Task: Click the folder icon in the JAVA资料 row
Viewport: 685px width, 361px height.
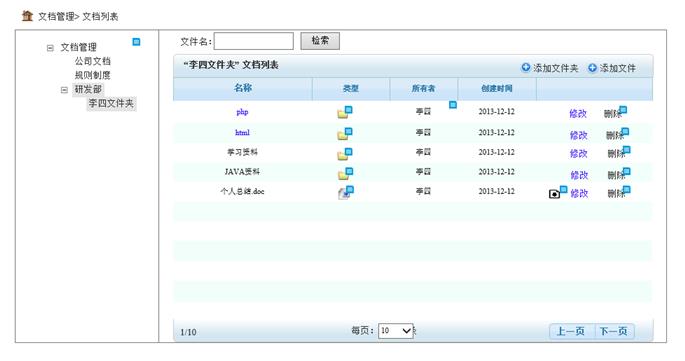Action: click(x=343, y=175)
